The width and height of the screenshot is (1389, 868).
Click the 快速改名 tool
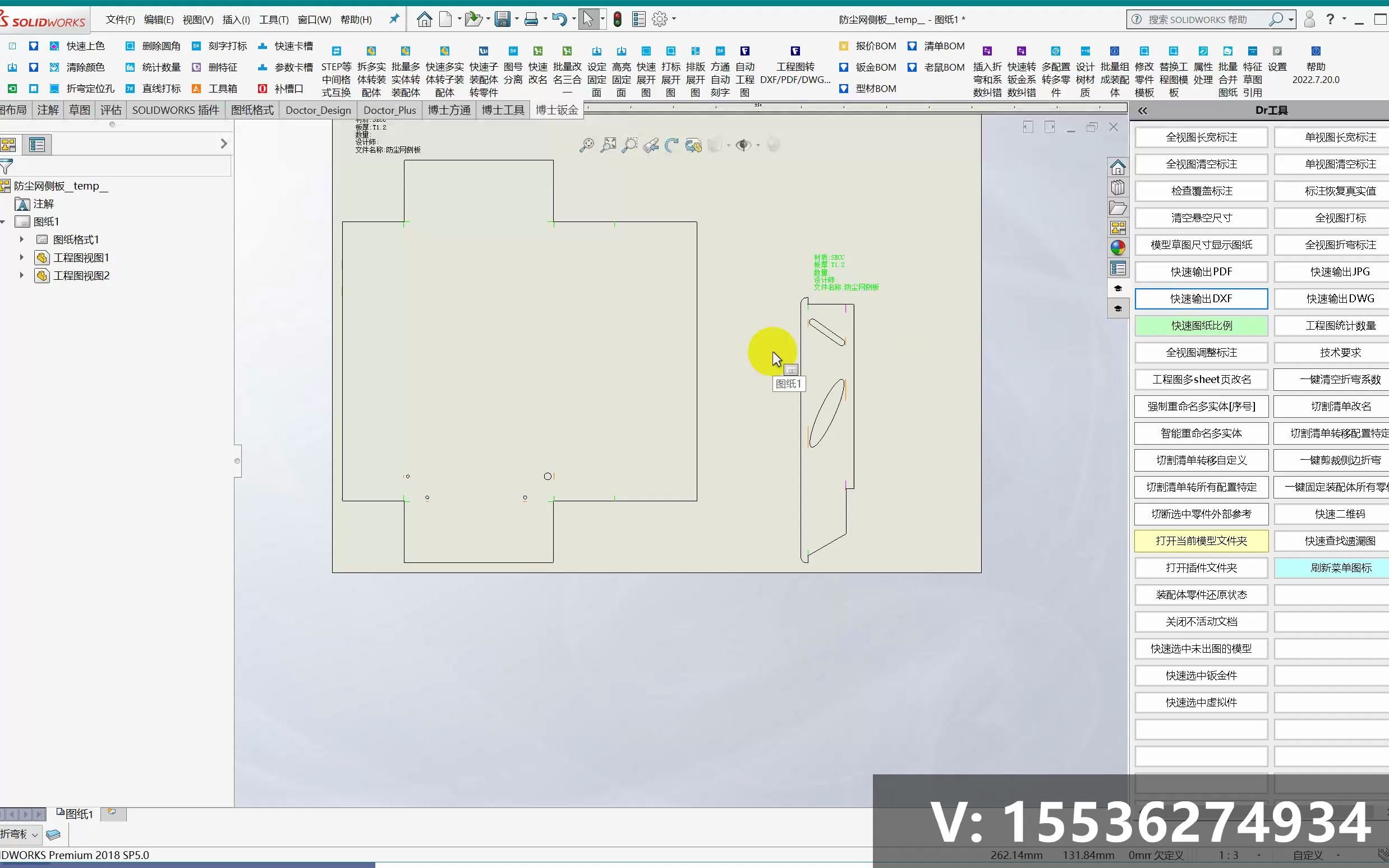tap(537, 66)
